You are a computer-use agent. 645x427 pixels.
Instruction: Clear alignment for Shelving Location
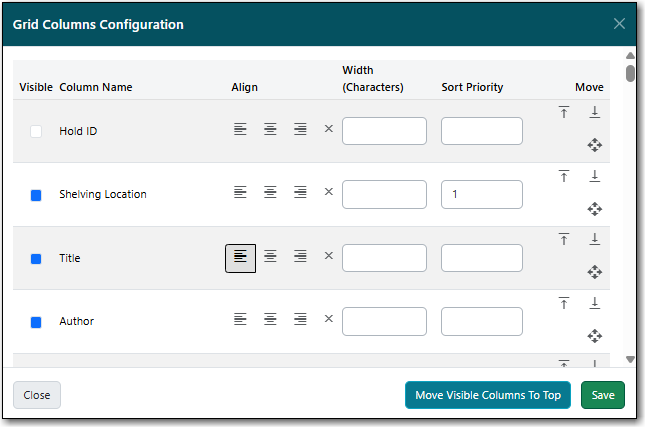click(x=329, y=192)
